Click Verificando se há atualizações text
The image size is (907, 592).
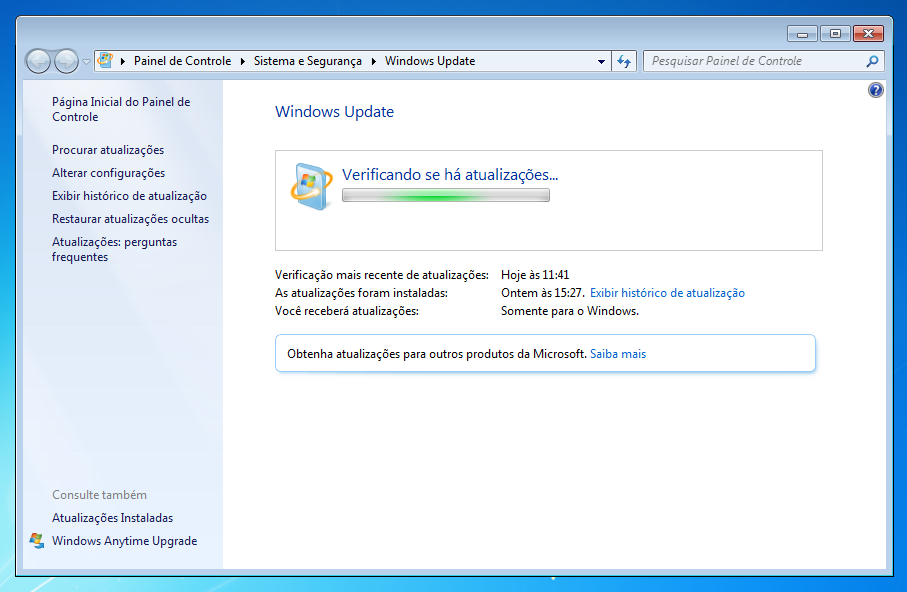(x=449, y=175)
